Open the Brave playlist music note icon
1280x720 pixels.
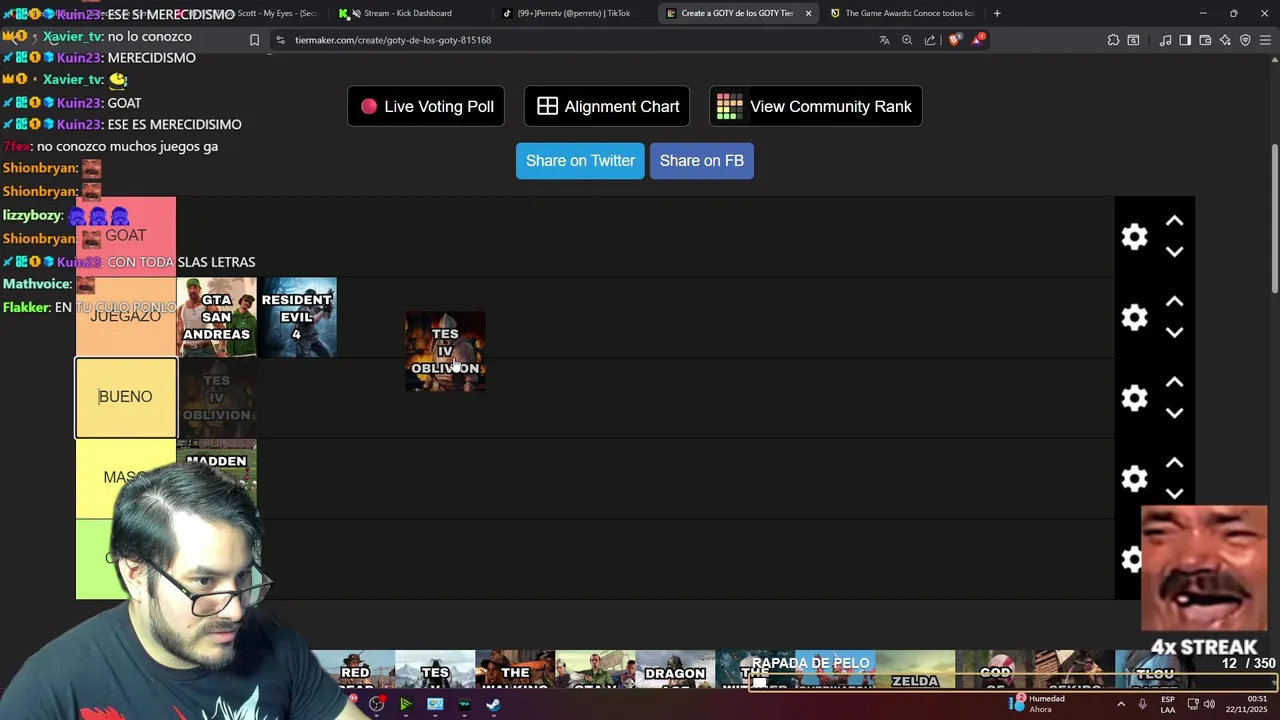[1165, 40]
